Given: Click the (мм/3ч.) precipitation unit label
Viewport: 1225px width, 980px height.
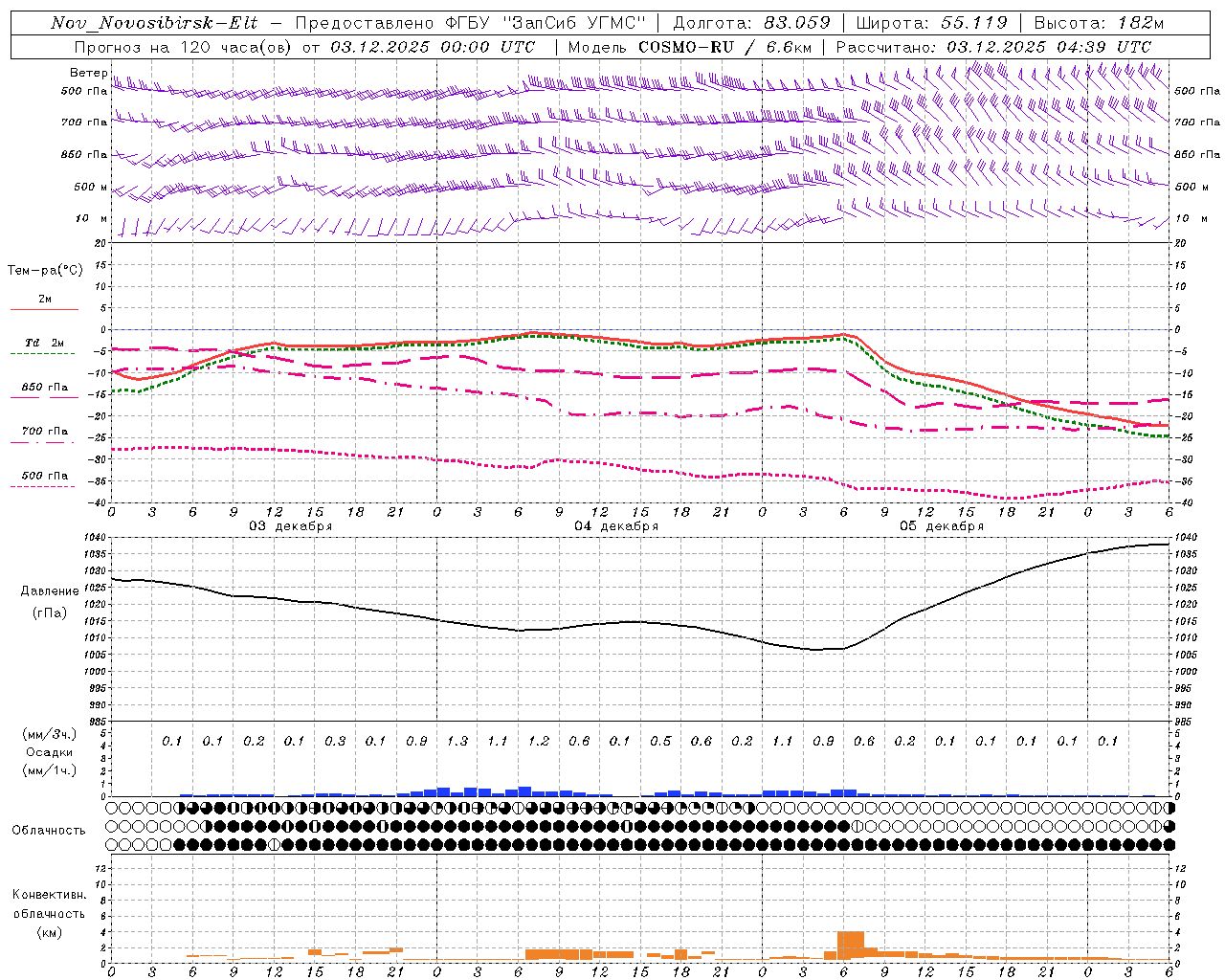Looking at the screenshot, I should coord(49,734).
